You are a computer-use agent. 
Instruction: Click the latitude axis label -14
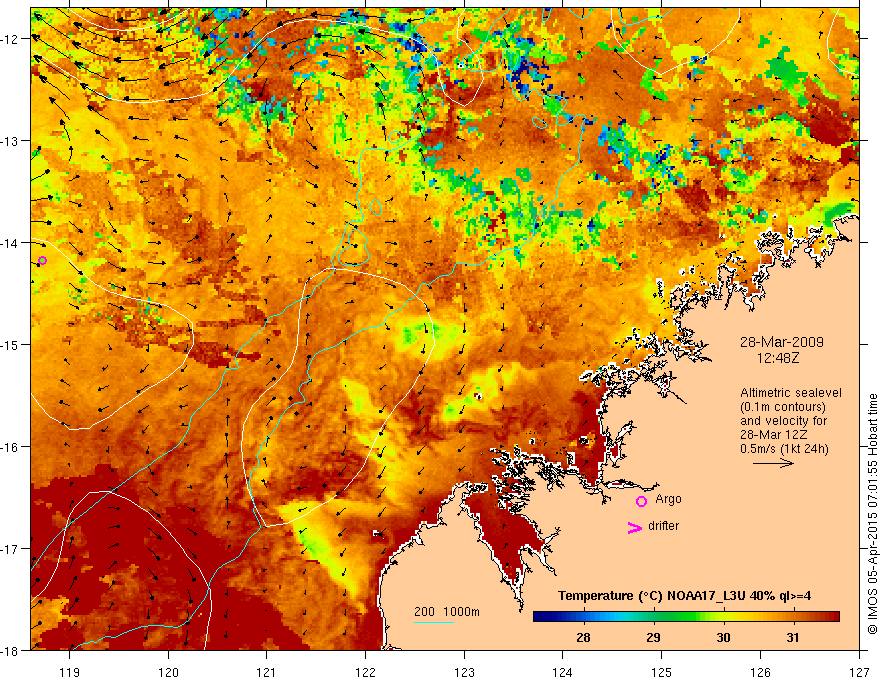[x=11, y=242]
